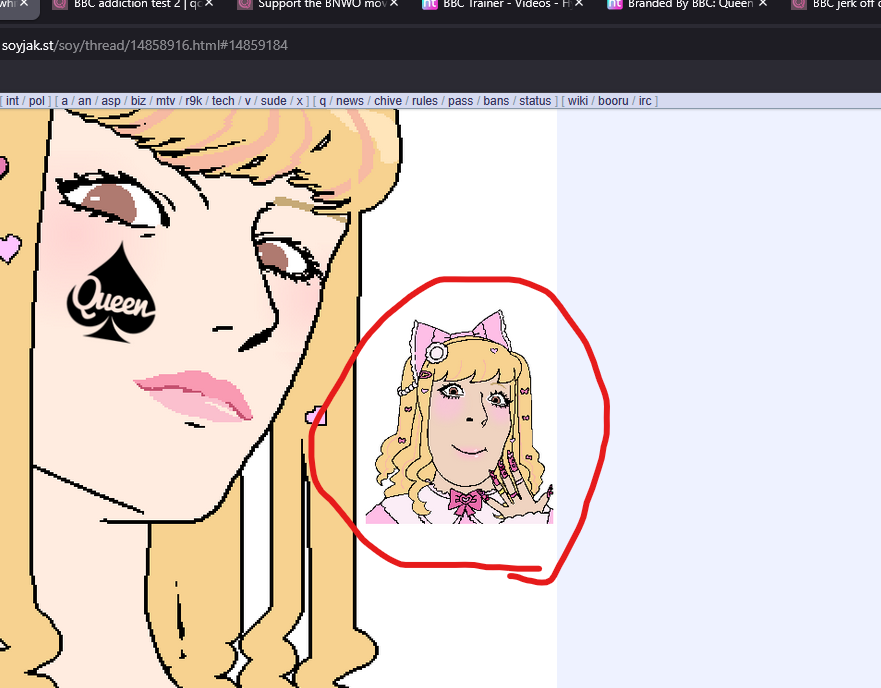Open the bans link in navigation bar

coord(496,101)
